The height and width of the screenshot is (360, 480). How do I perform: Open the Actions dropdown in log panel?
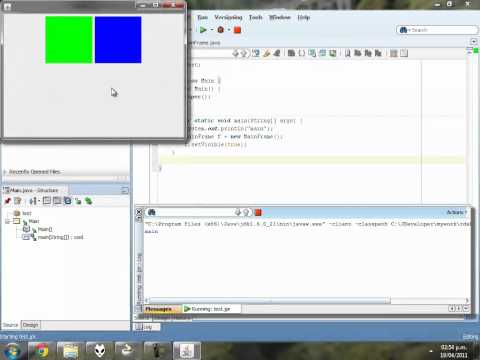(457, 212)
